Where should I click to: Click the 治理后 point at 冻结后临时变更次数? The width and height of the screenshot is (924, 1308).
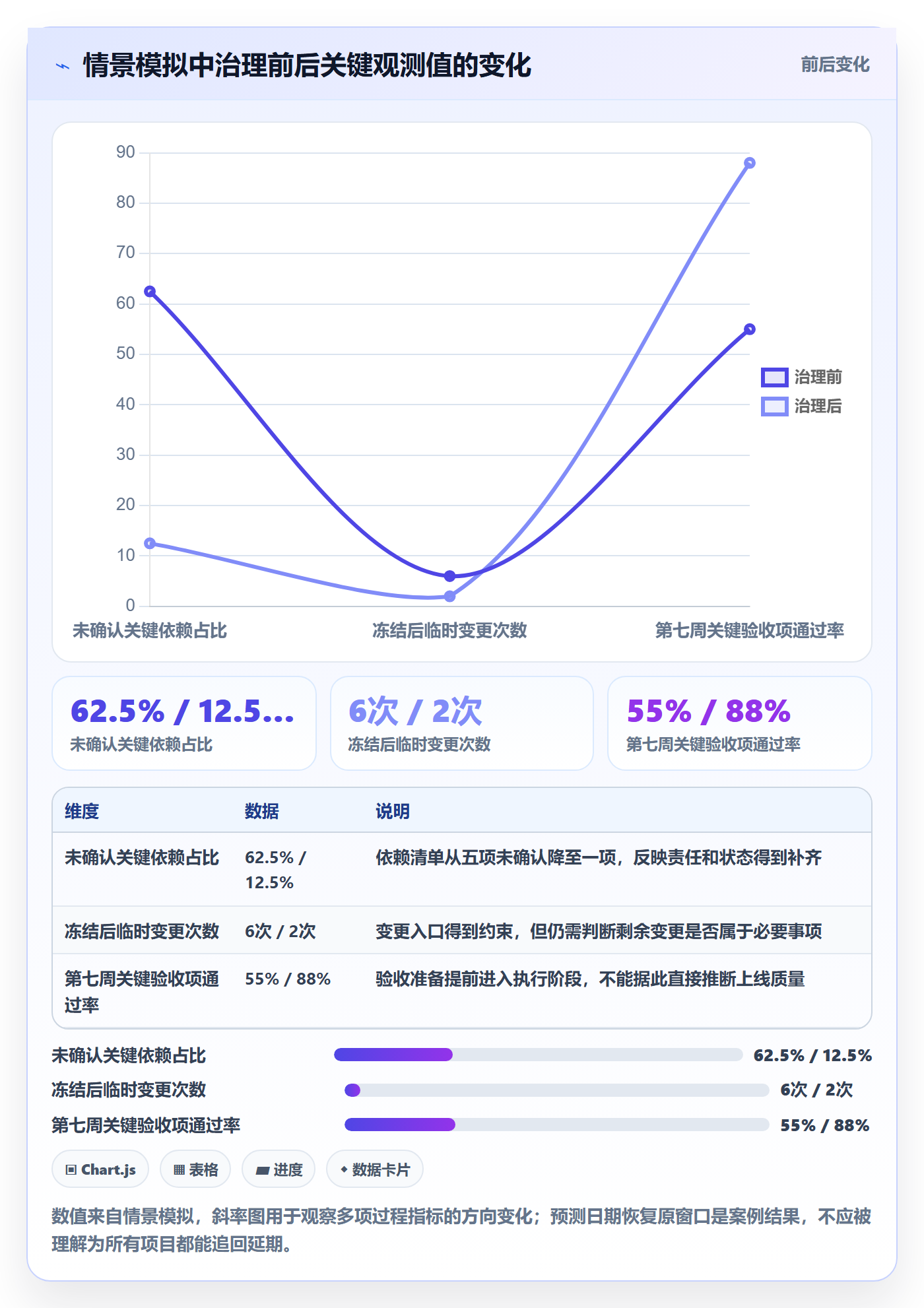(449, 596)
